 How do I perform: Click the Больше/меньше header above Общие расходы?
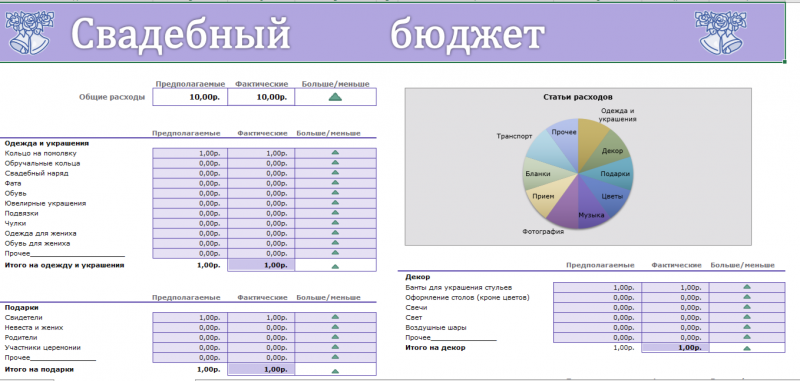336,84
